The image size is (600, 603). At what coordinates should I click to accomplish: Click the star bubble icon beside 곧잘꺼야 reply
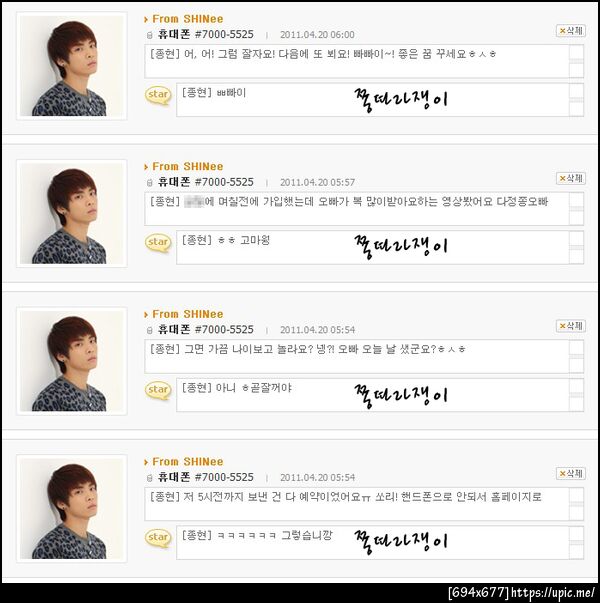[158, 391]
